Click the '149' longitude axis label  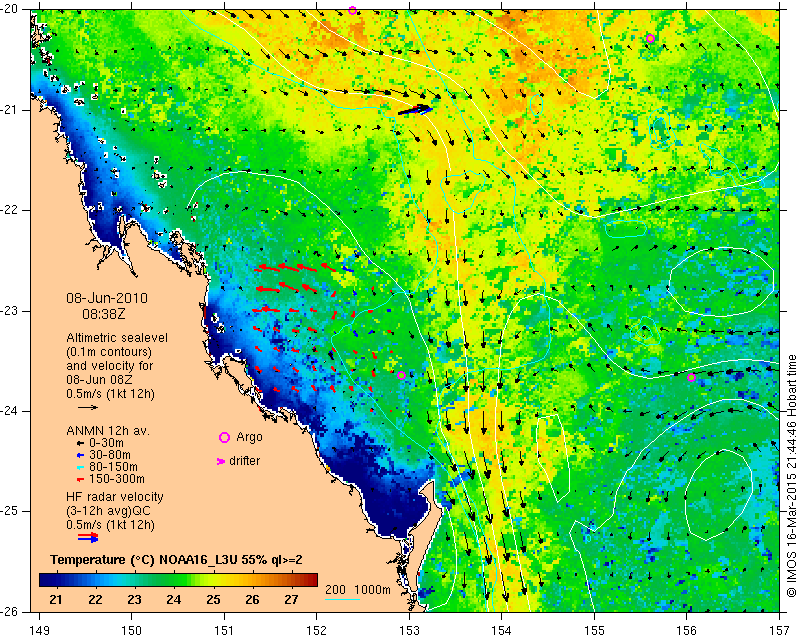coord(39,631)
